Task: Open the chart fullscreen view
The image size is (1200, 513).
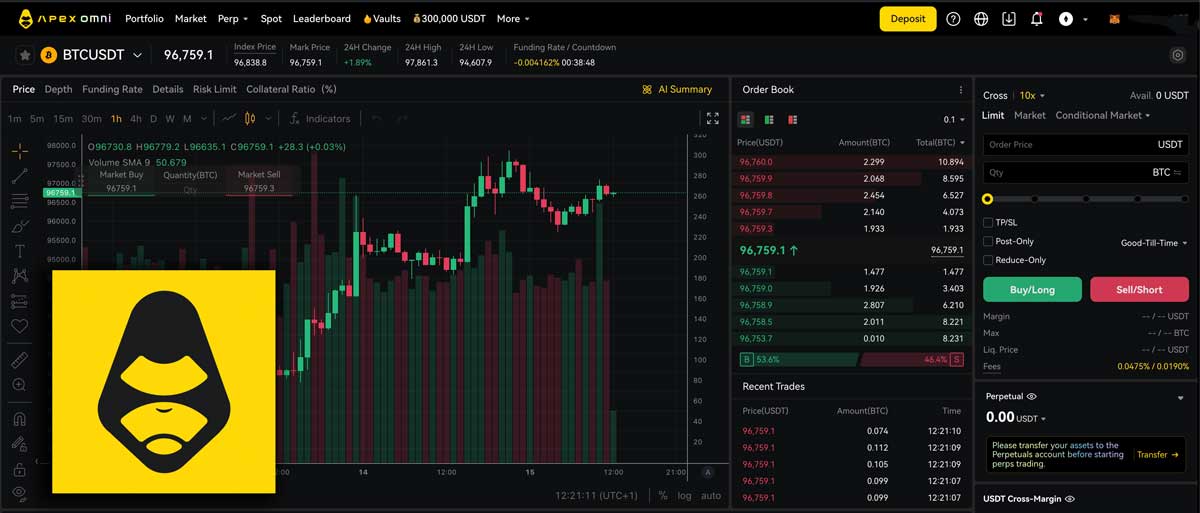Action: pyautogui.click(x=712, y=118)
